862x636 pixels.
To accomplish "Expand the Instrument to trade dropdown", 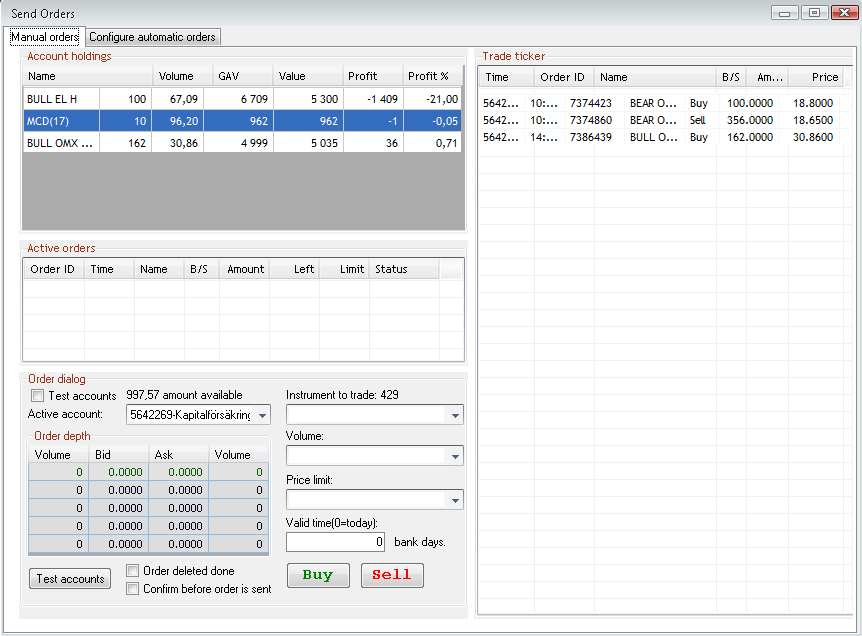I will pos(455,415).
